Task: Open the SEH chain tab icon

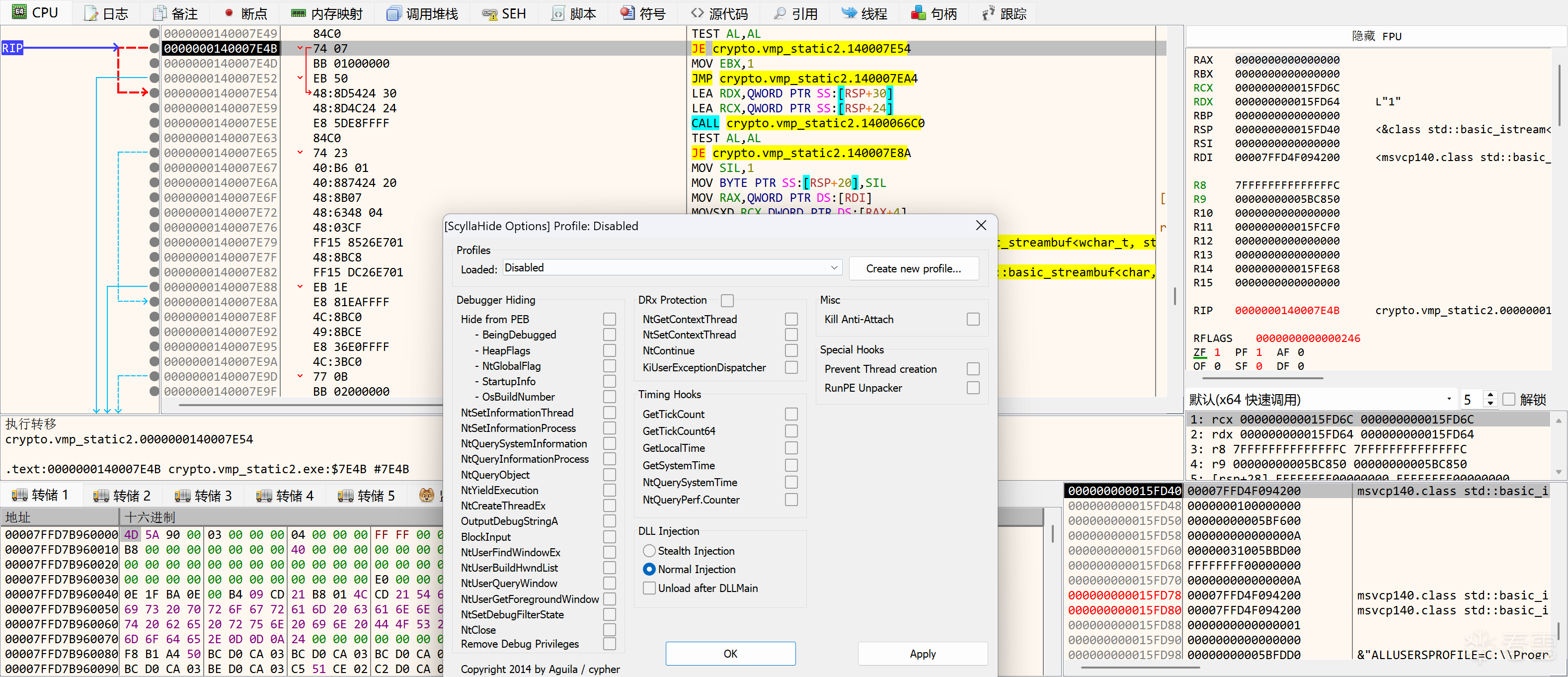Action: [x=489, y=13]
